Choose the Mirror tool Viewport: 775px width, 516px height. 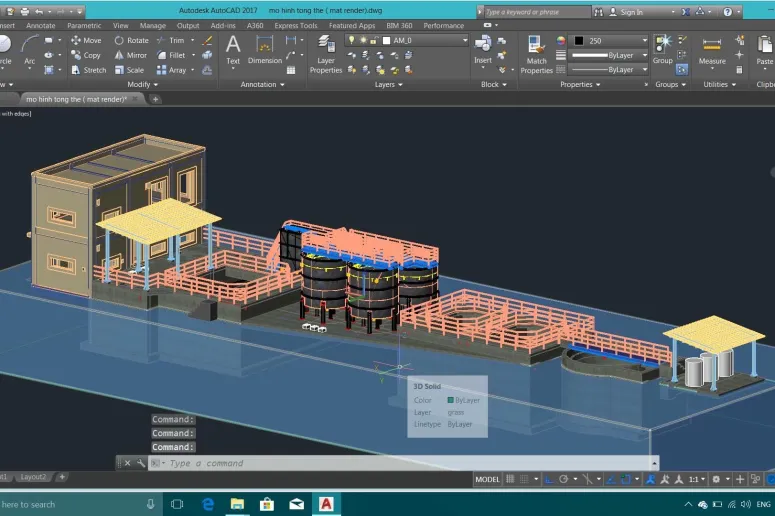coord(130,55)
